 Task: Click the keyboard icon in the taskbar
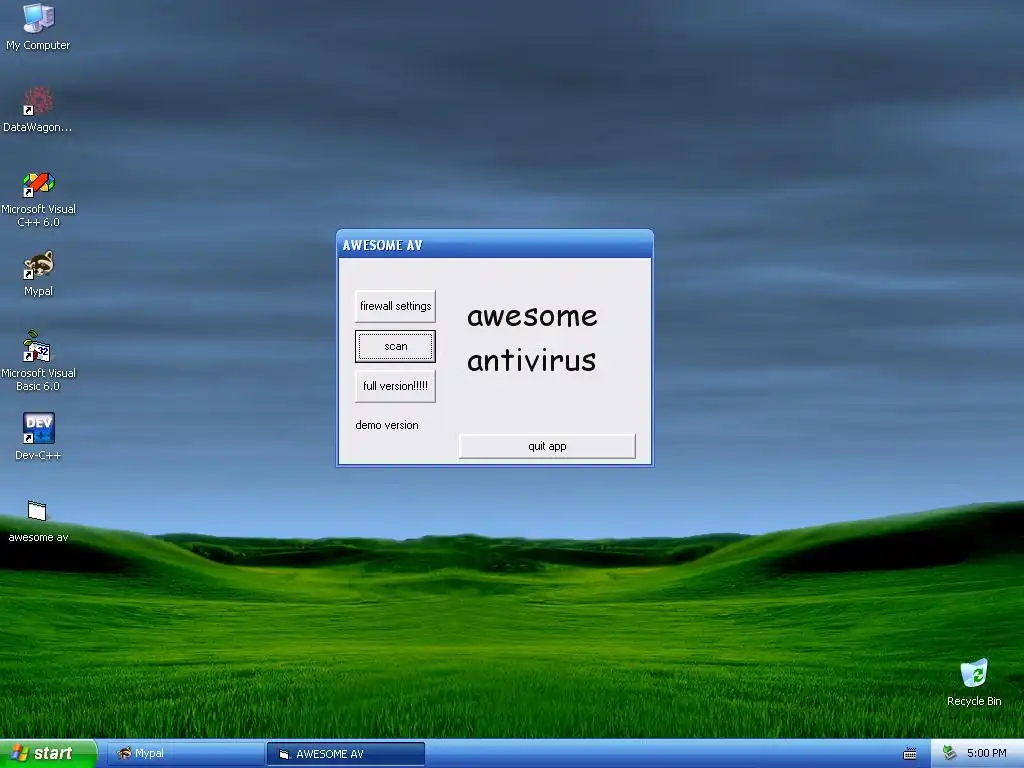pos(910,754)
